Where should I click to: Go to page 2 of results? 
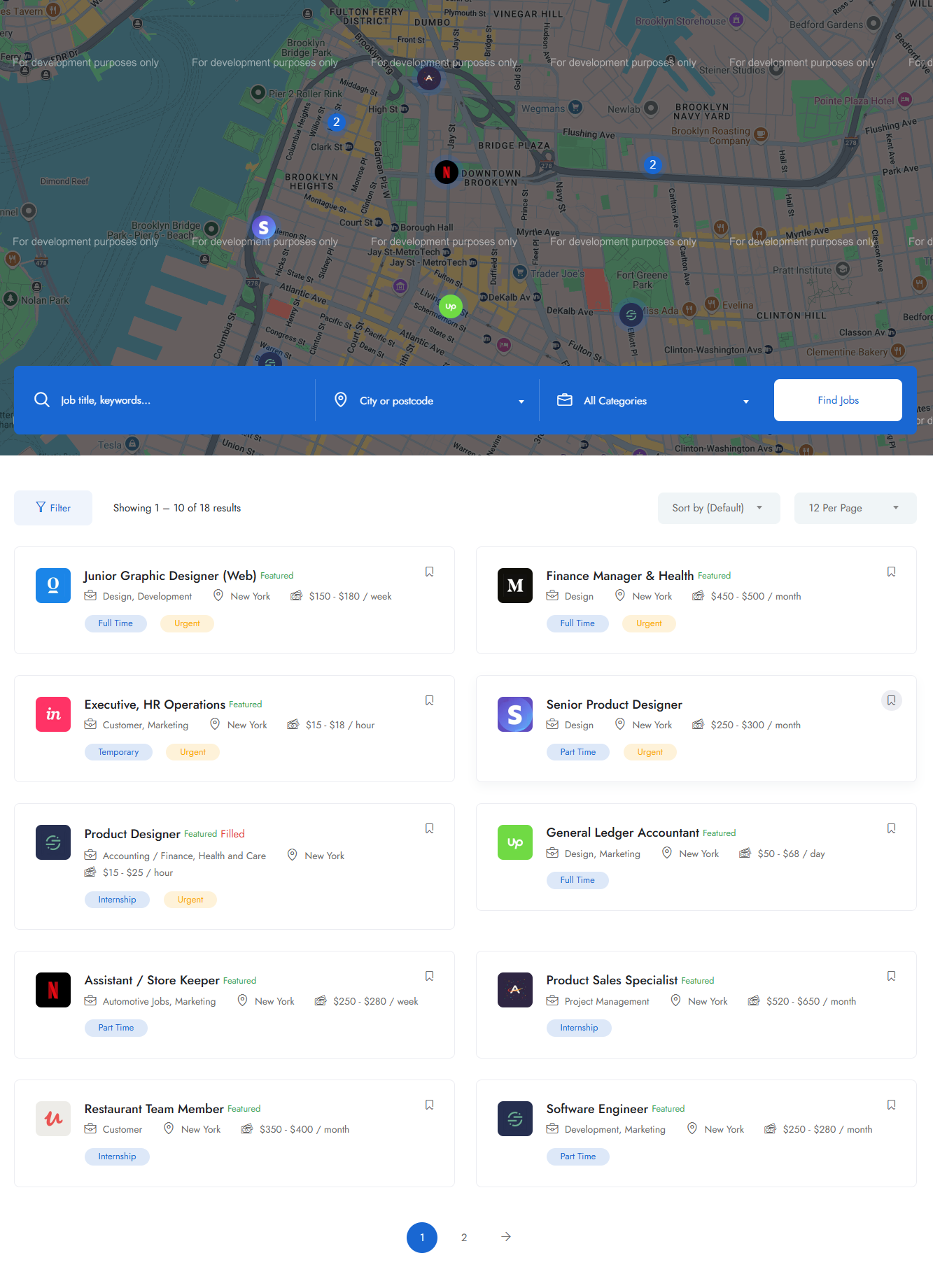point(464,1238)
